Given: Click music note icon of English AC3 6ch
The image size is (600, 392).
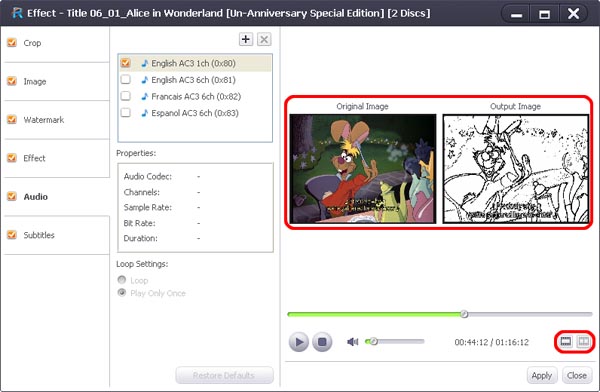Looking at the screenshot, I should click(x=144, y=80).
